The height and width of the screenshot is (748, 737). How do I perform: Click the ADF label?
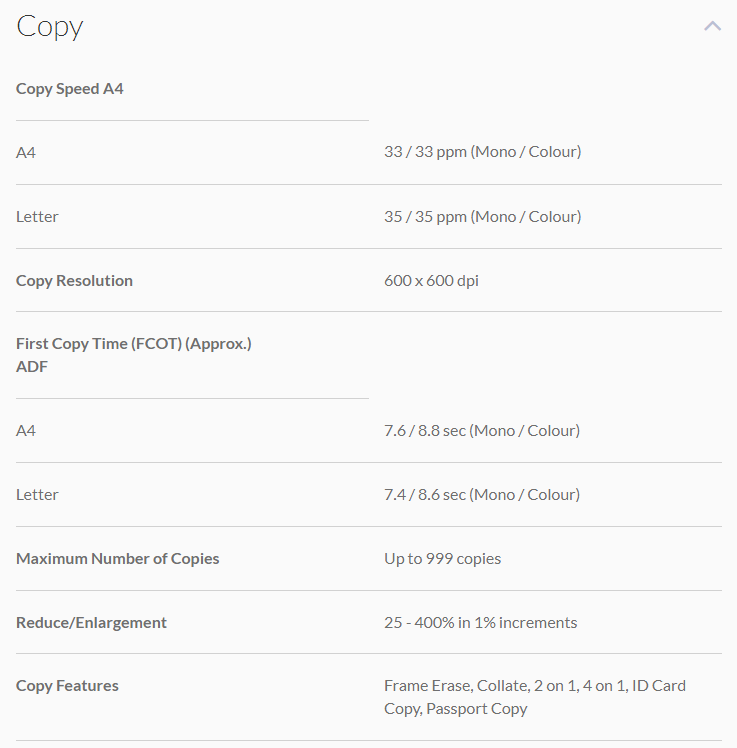pyautogui.click(x=32, y=366)
